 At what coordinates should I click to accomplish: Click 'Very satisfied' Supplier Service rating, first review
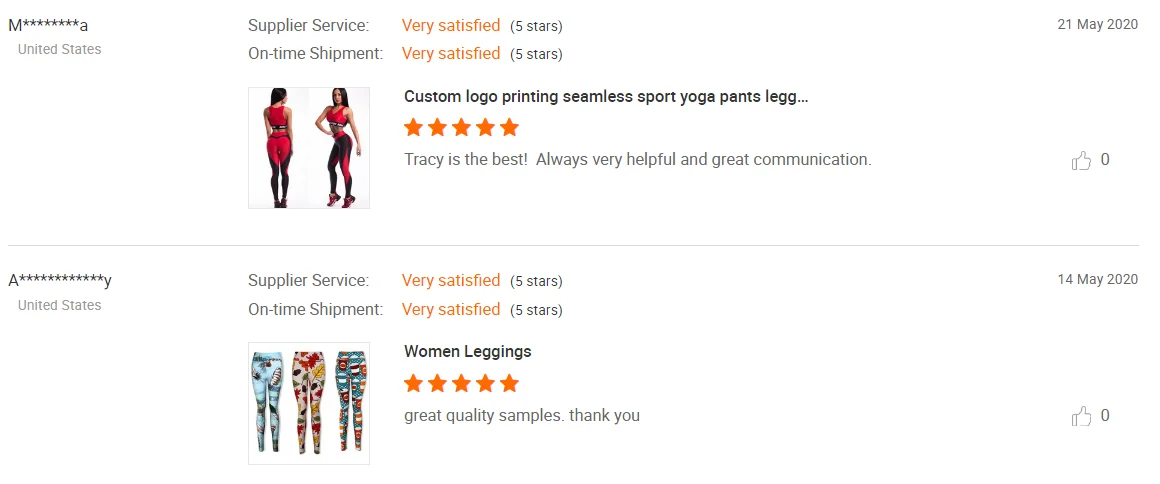[x=451, y=25]
